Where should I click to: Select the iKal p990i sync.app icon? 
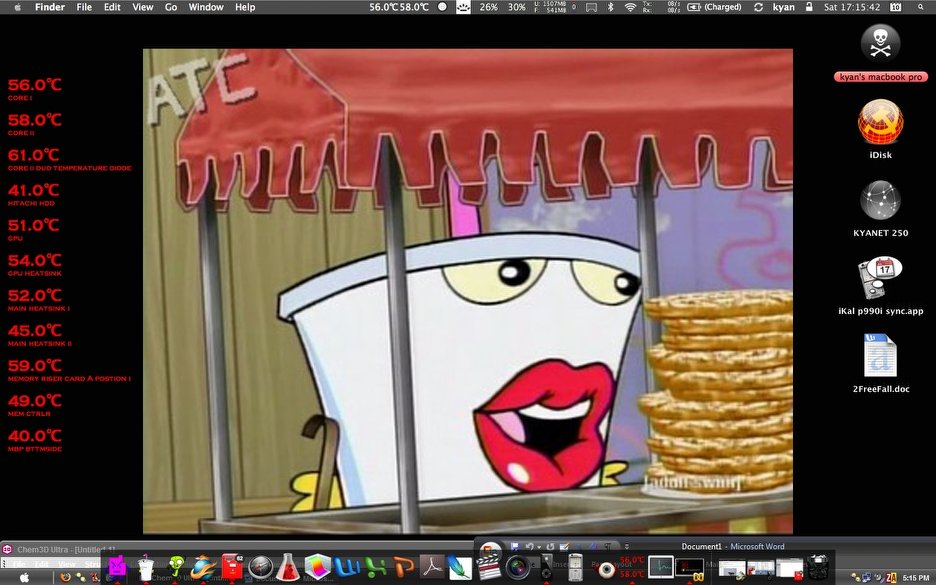point(880,278)
